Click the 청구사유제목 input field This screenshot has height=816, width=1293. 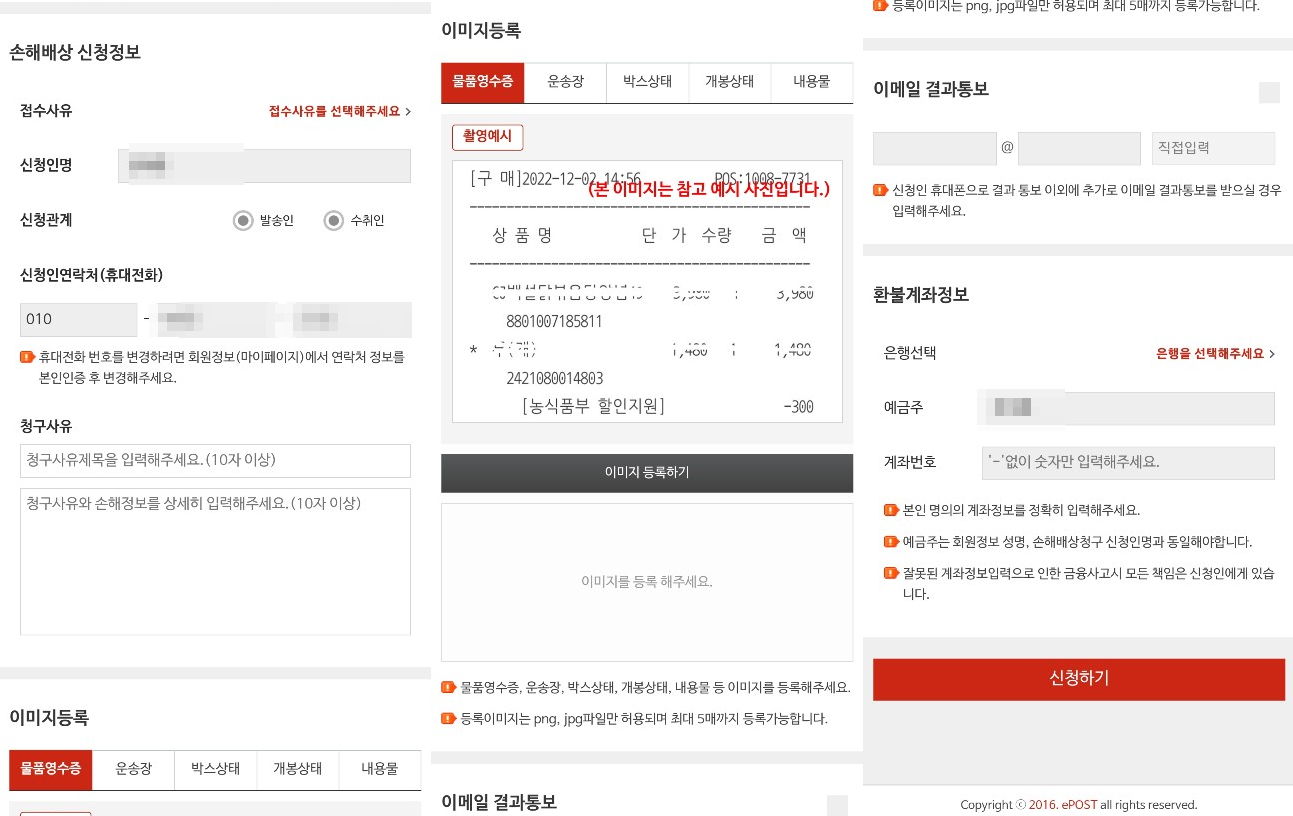[215, 460]
